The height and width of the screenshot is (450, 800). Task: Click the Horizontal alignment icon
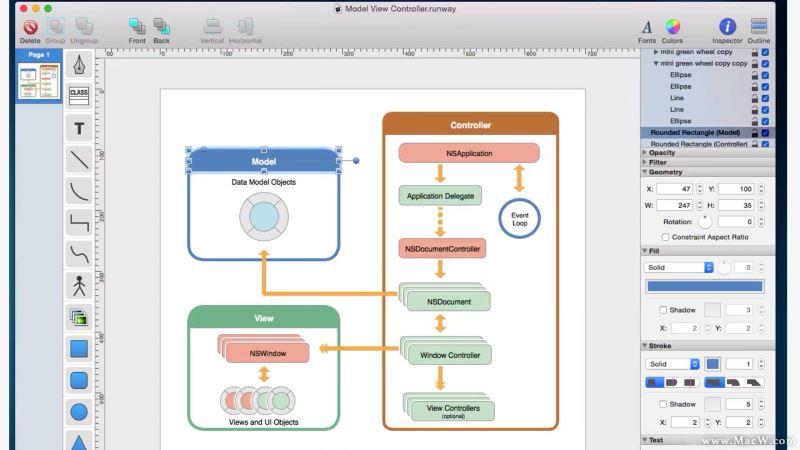[x=245, y=27]
